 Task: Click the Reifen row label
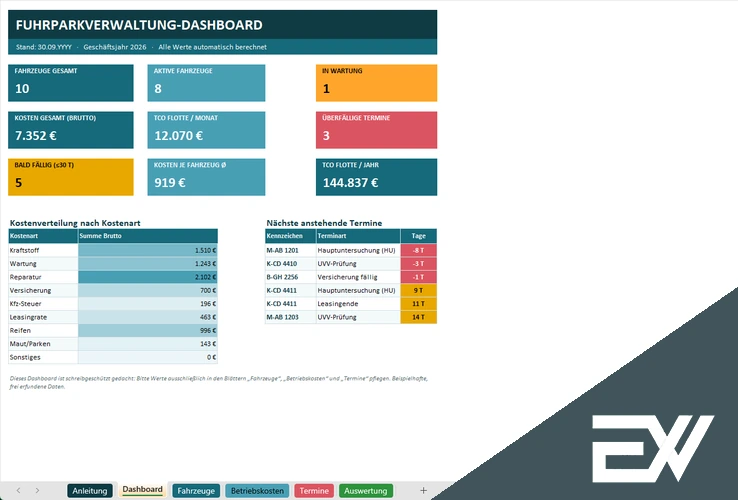(20, 331)
